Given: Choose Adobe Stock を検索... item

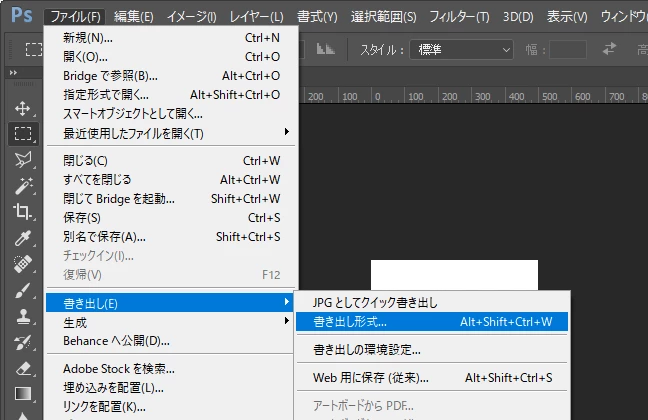Looking at the screenshot, I should tap(171, 368).
